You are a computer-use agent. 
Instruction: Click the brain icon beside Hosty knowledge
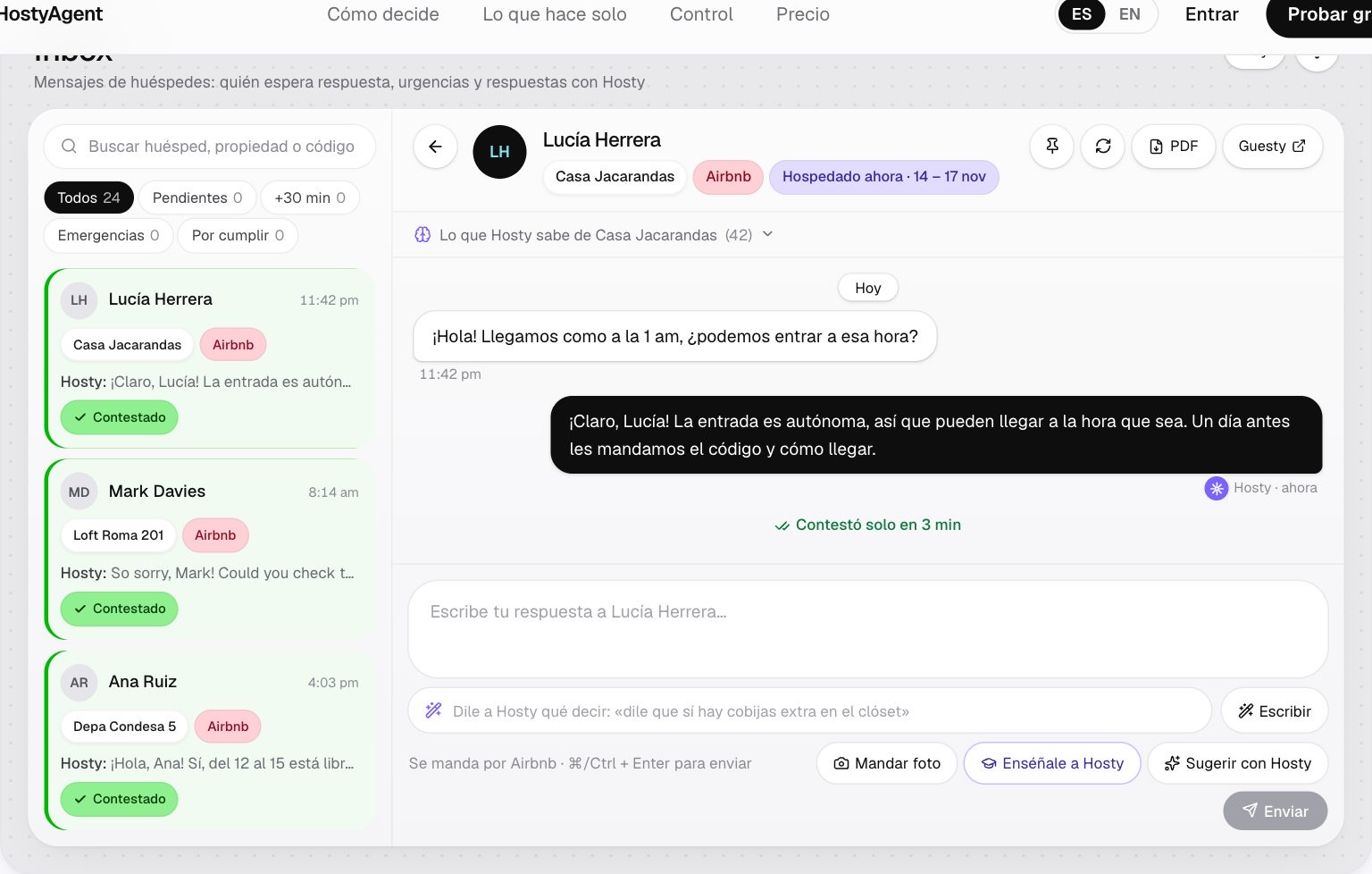pos(422,235)
